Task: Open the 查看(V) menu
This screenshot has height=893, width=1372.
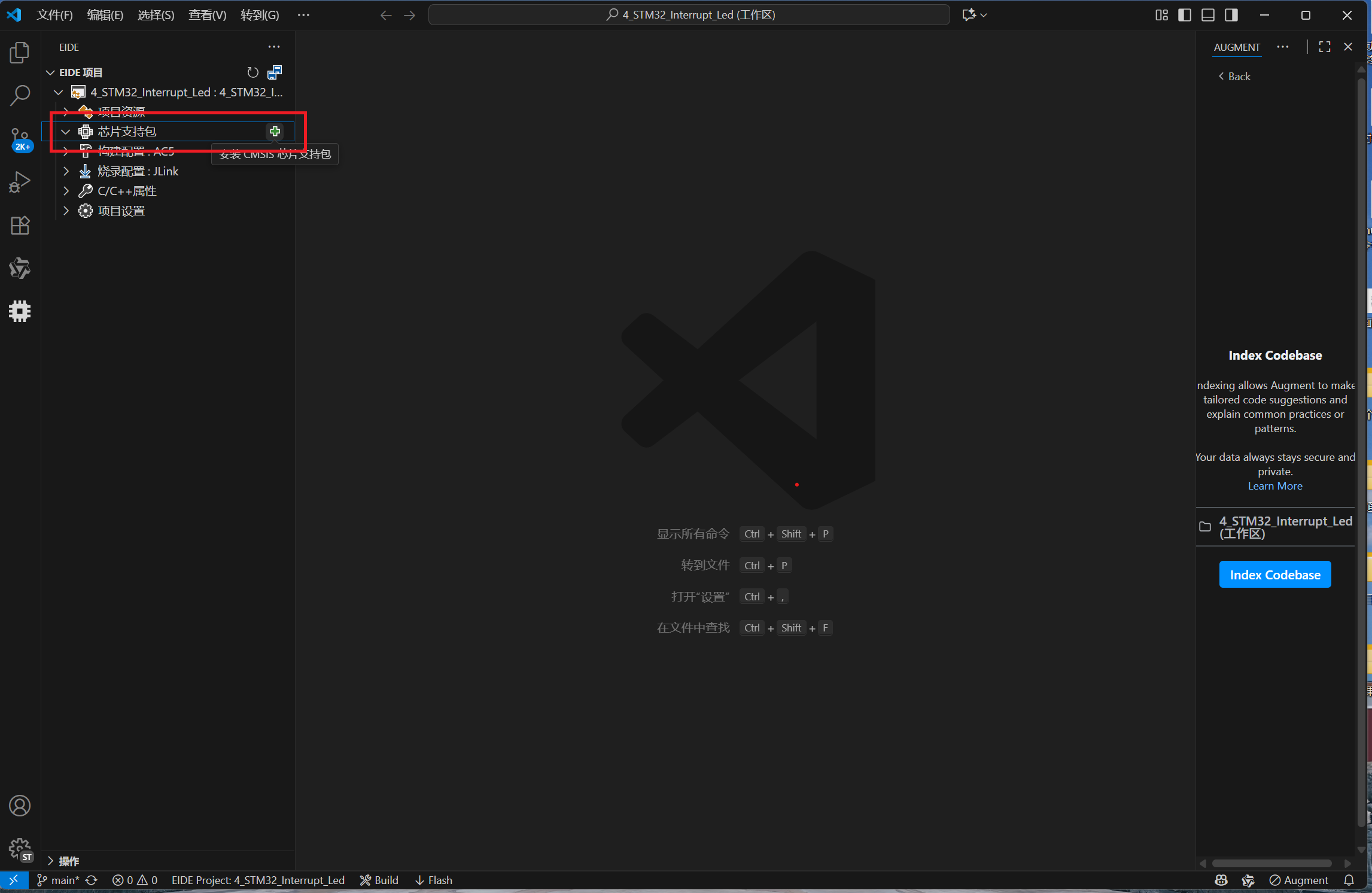Action: tap(207, 15)
